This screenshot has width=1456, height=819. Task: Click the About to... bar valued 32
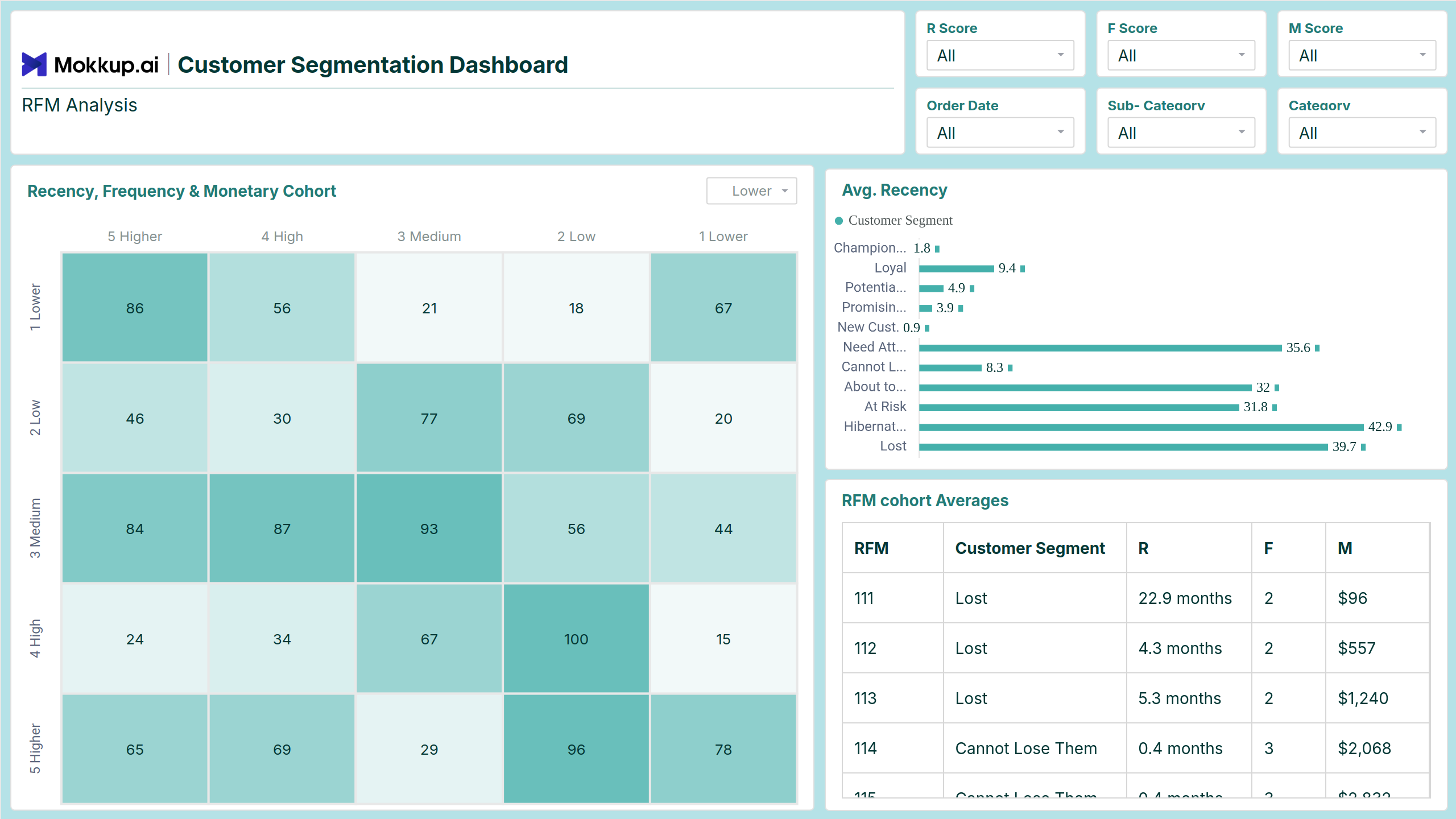click(x=1085, y=387)
